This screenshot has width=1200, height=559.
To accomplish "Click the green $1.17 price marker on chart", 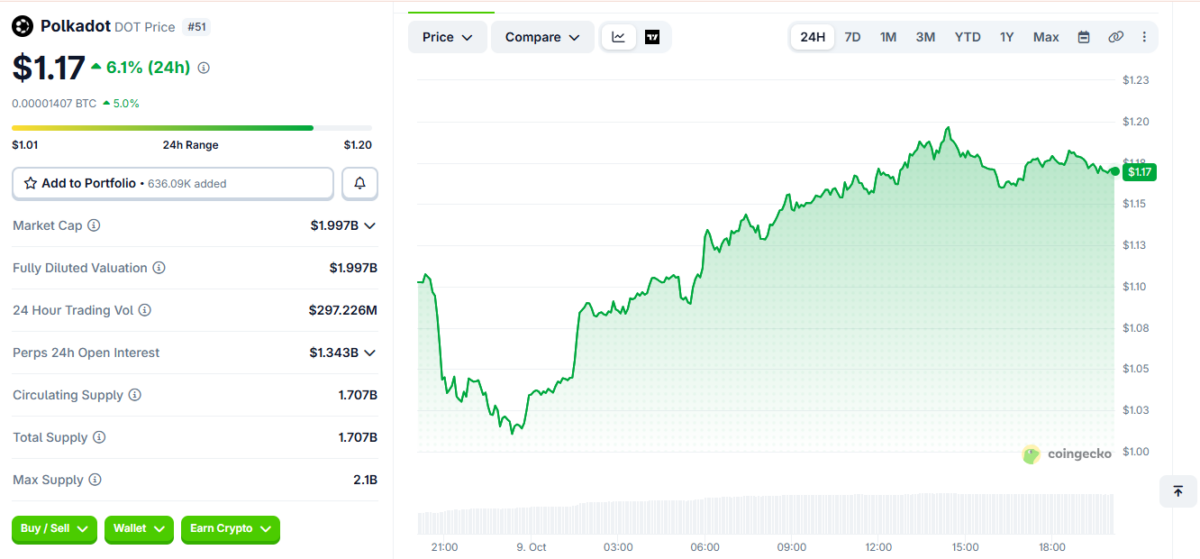I will pyautogui.click(x=1139, y=172).
